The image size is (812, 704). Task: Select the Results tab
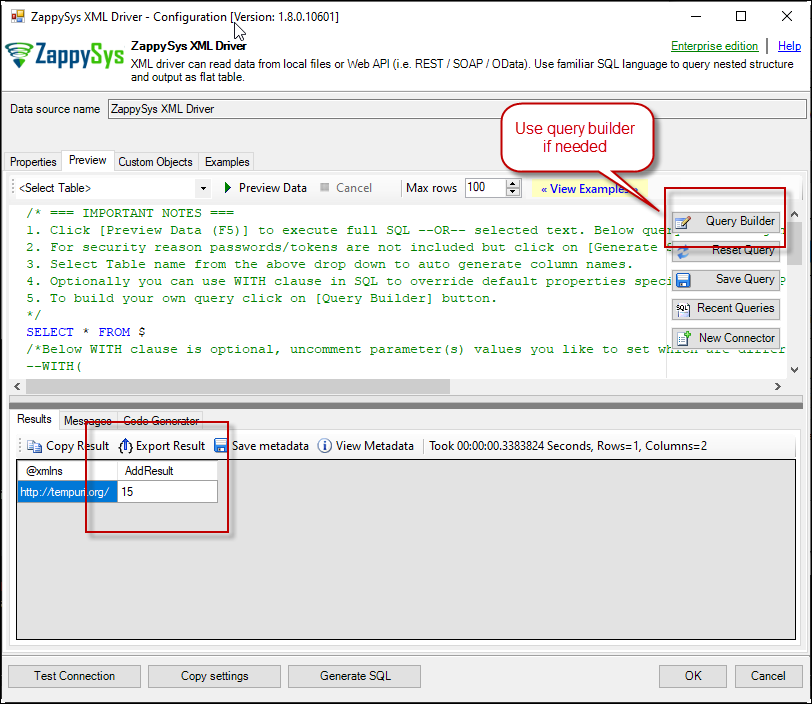(x=34, y=419)
